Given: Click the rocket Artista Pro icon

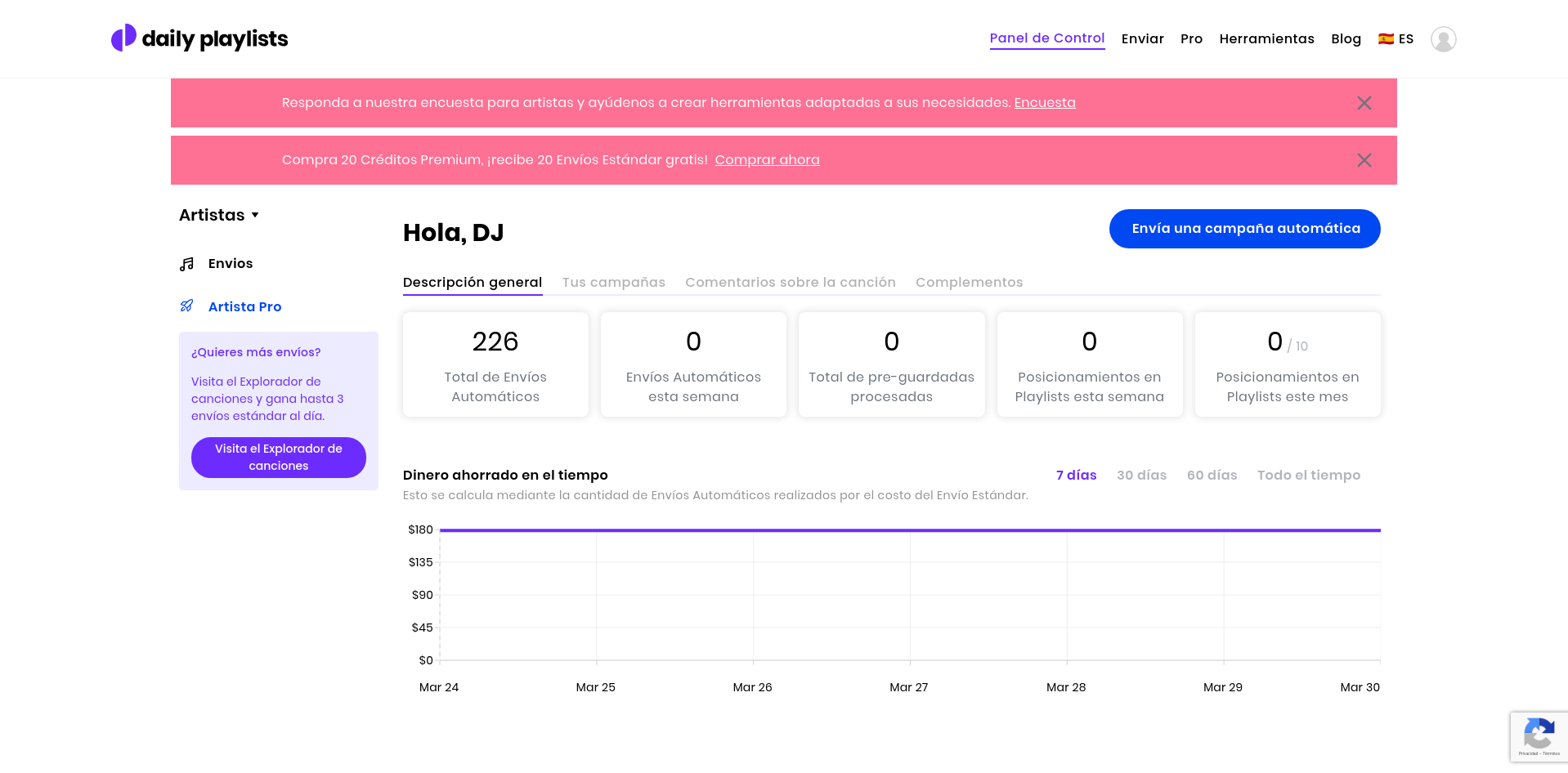Looking at the screenshot, I should [187, 306].
